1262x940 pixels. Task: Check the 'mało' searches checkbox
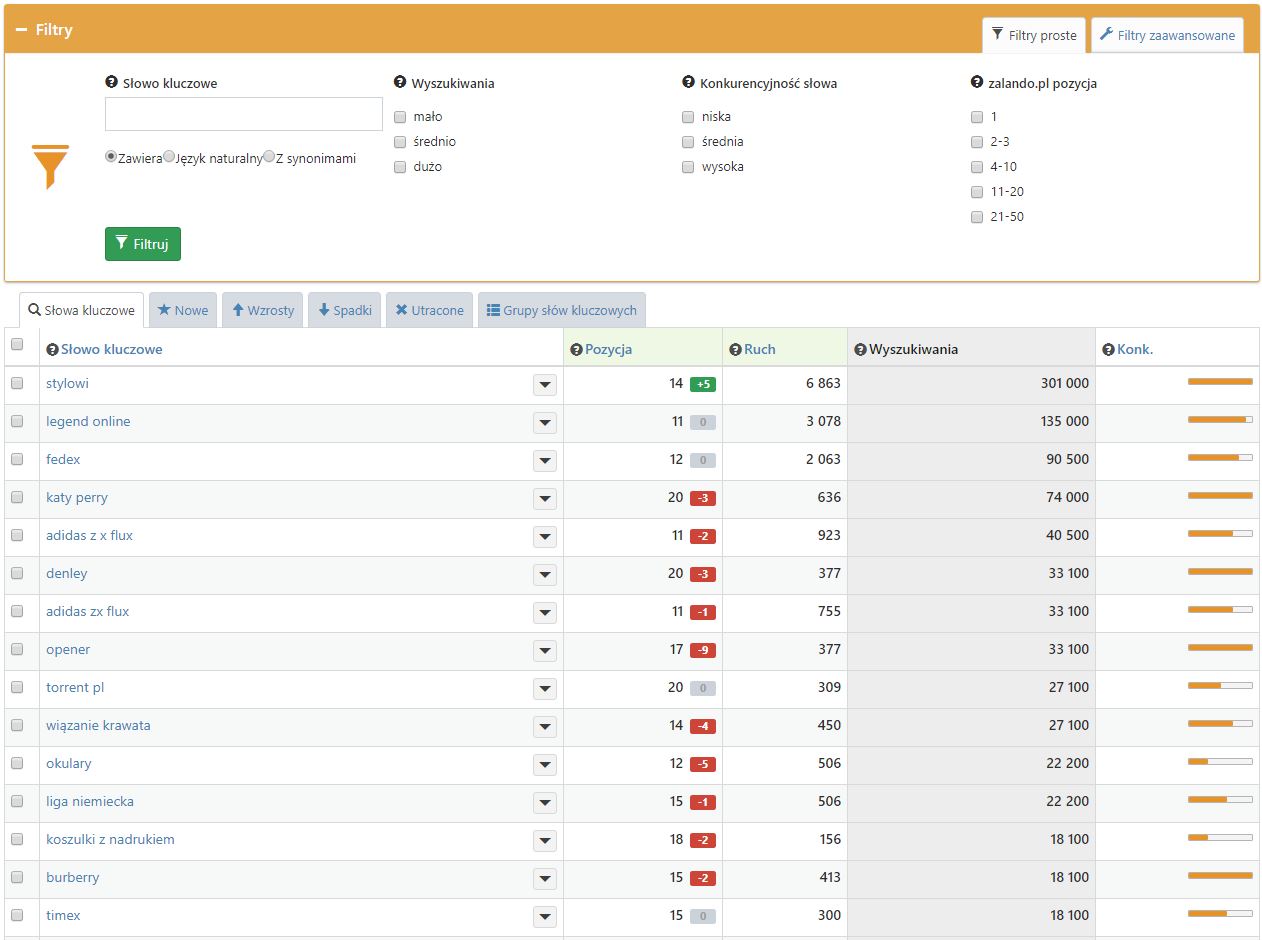(400, 117)
